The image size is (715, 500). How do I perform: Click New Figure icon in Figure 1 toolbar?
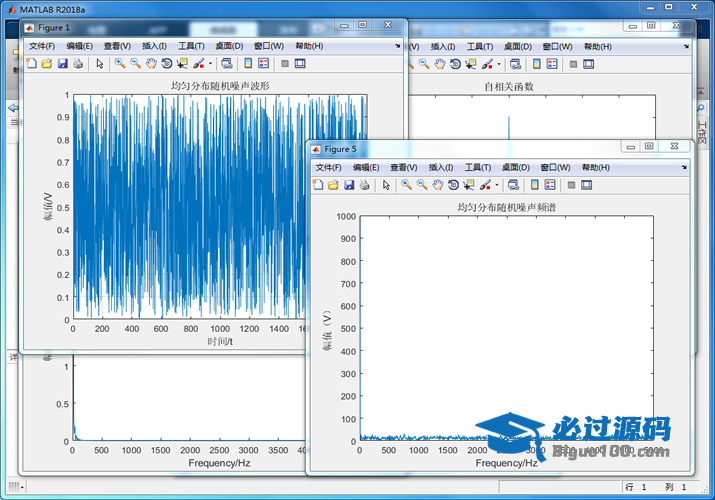click(31, 64)
